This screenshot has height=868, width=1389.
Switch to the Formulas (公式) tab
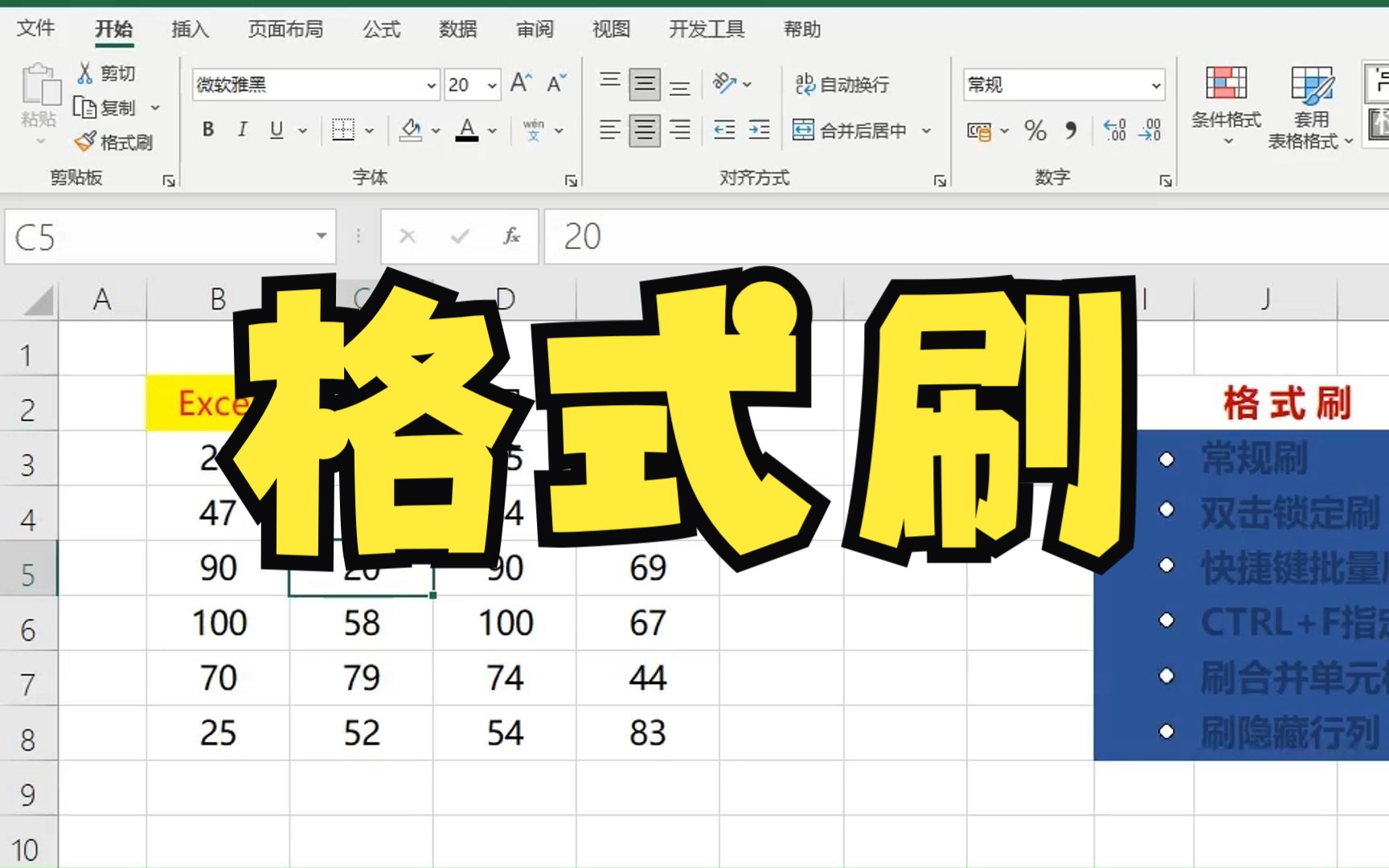[x=381, y=29]
